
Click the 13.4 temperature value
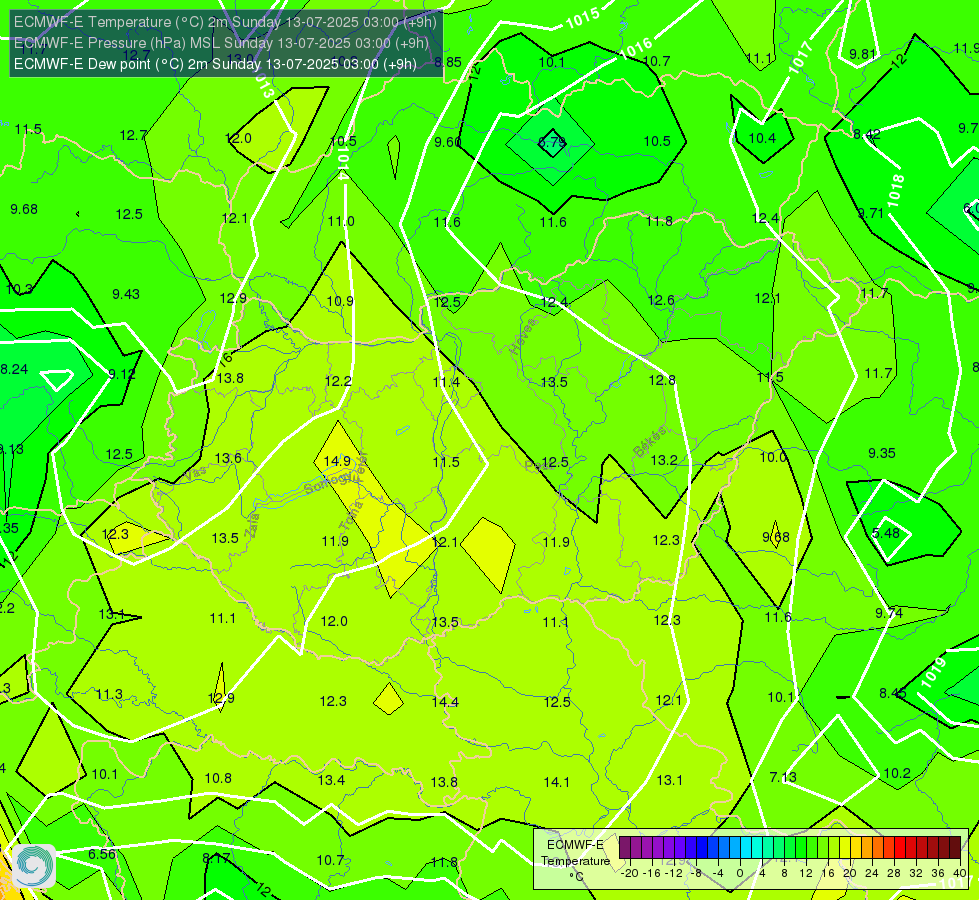pos(331,780)
